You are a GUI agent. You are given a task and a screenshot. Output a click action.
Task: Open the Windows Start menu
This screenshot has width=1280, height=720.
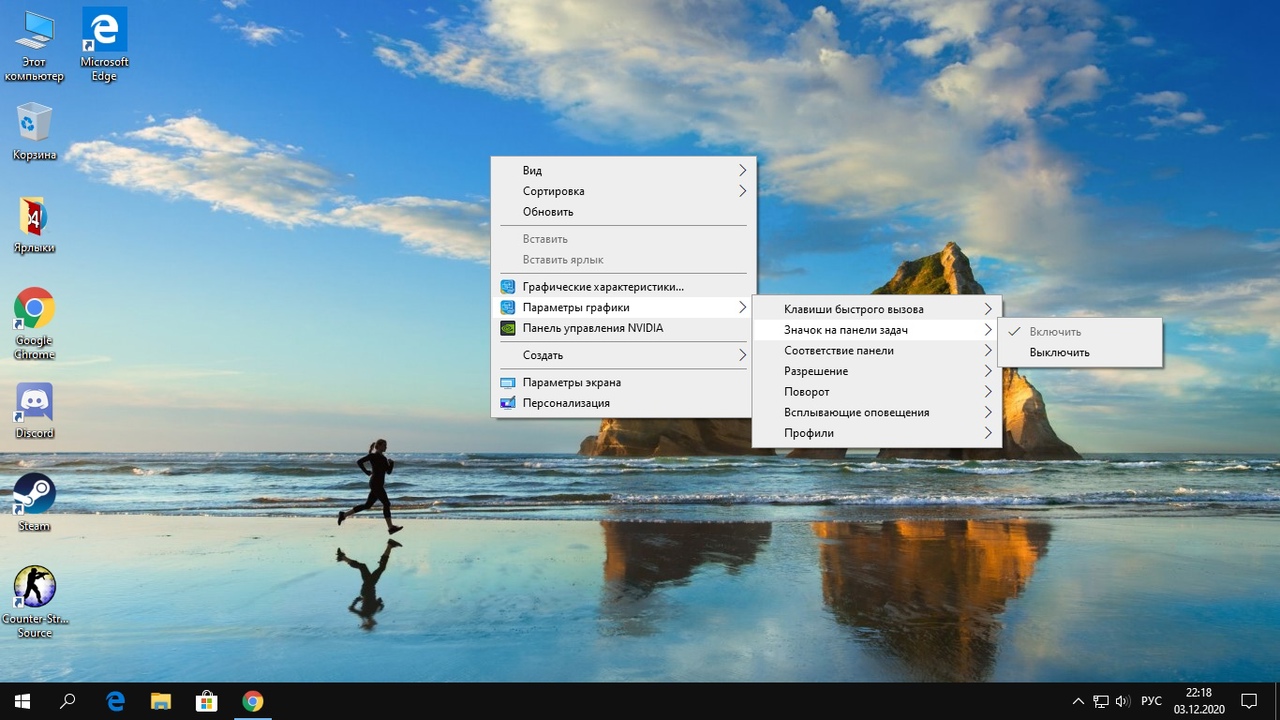(22, 701)
